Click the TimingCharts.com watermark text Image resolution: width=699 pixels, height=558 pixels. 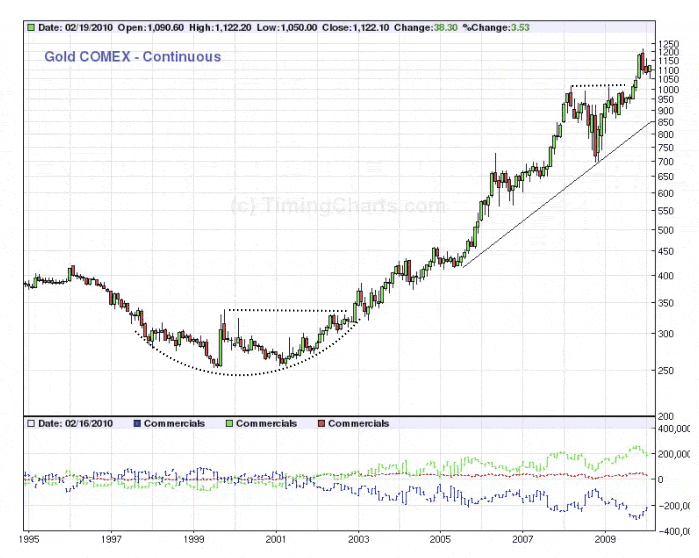pos(338,206)
